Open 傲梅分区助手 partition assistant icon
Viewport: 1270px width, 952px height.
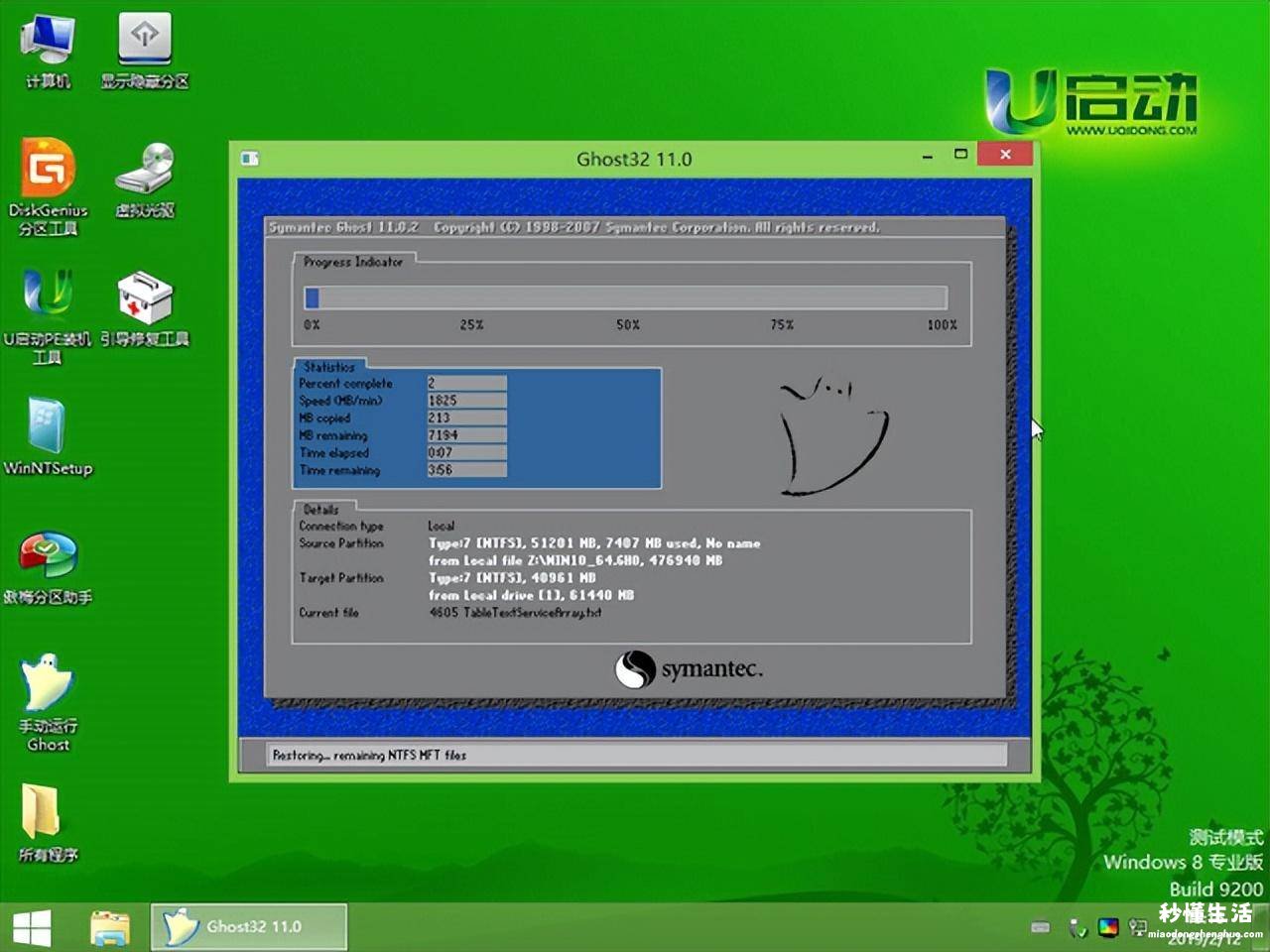(48, 567)
